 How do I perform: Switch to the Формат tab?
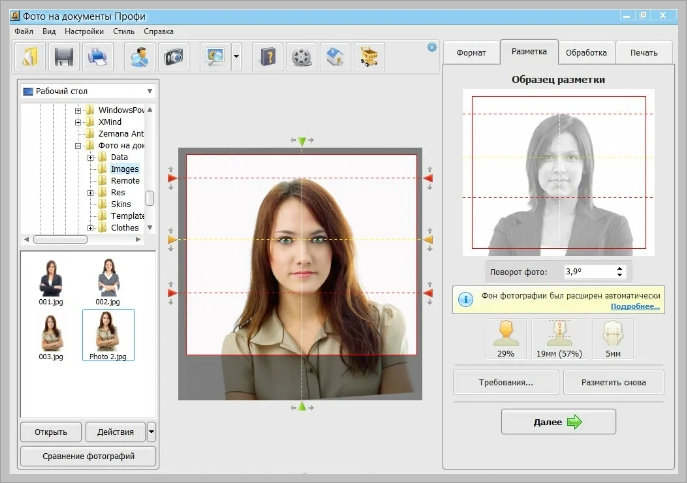[x=471, y=53]
